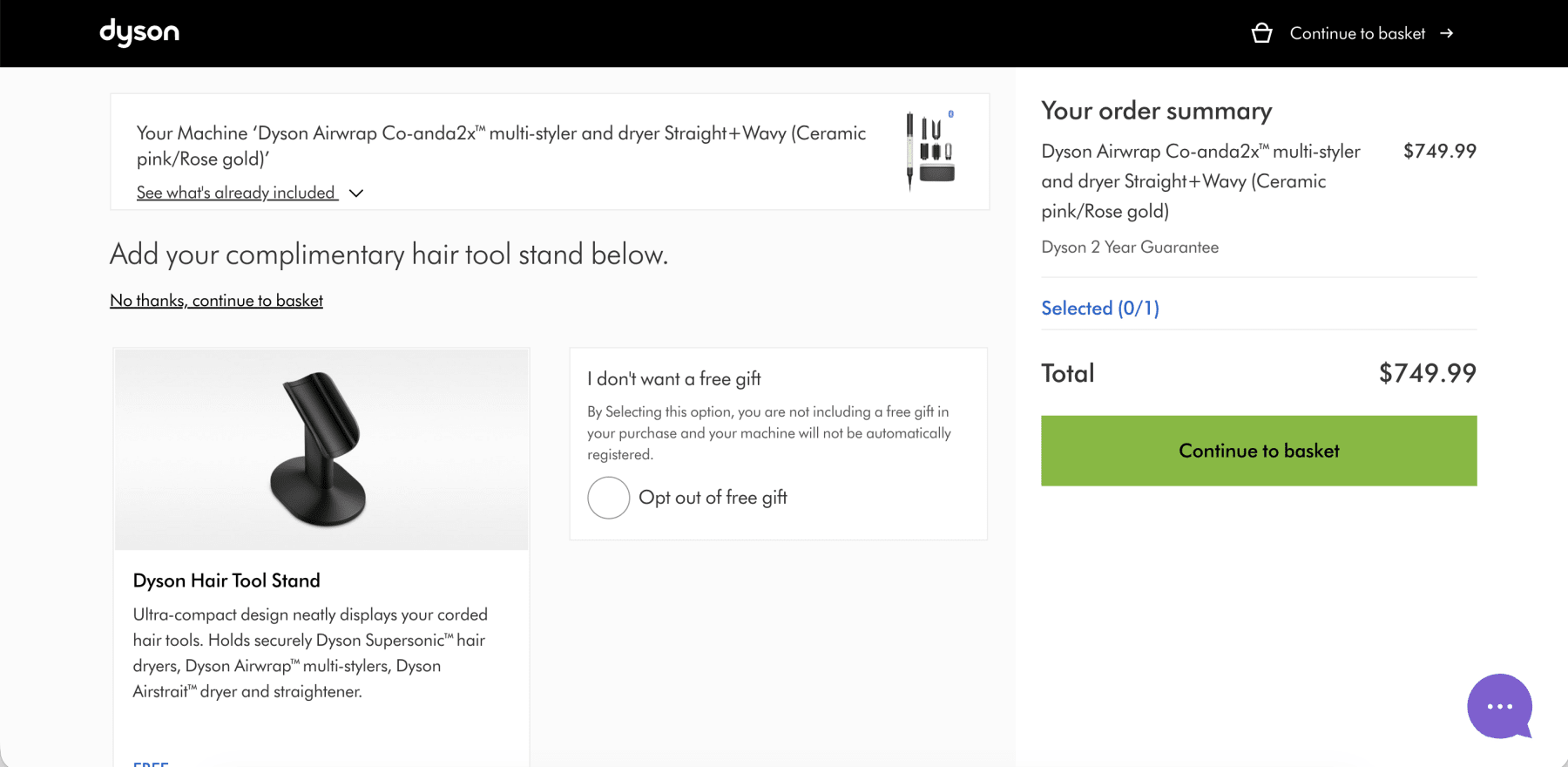Click the Your order summary heading
Screen dimensions: 1568x767
(1157, 112)
